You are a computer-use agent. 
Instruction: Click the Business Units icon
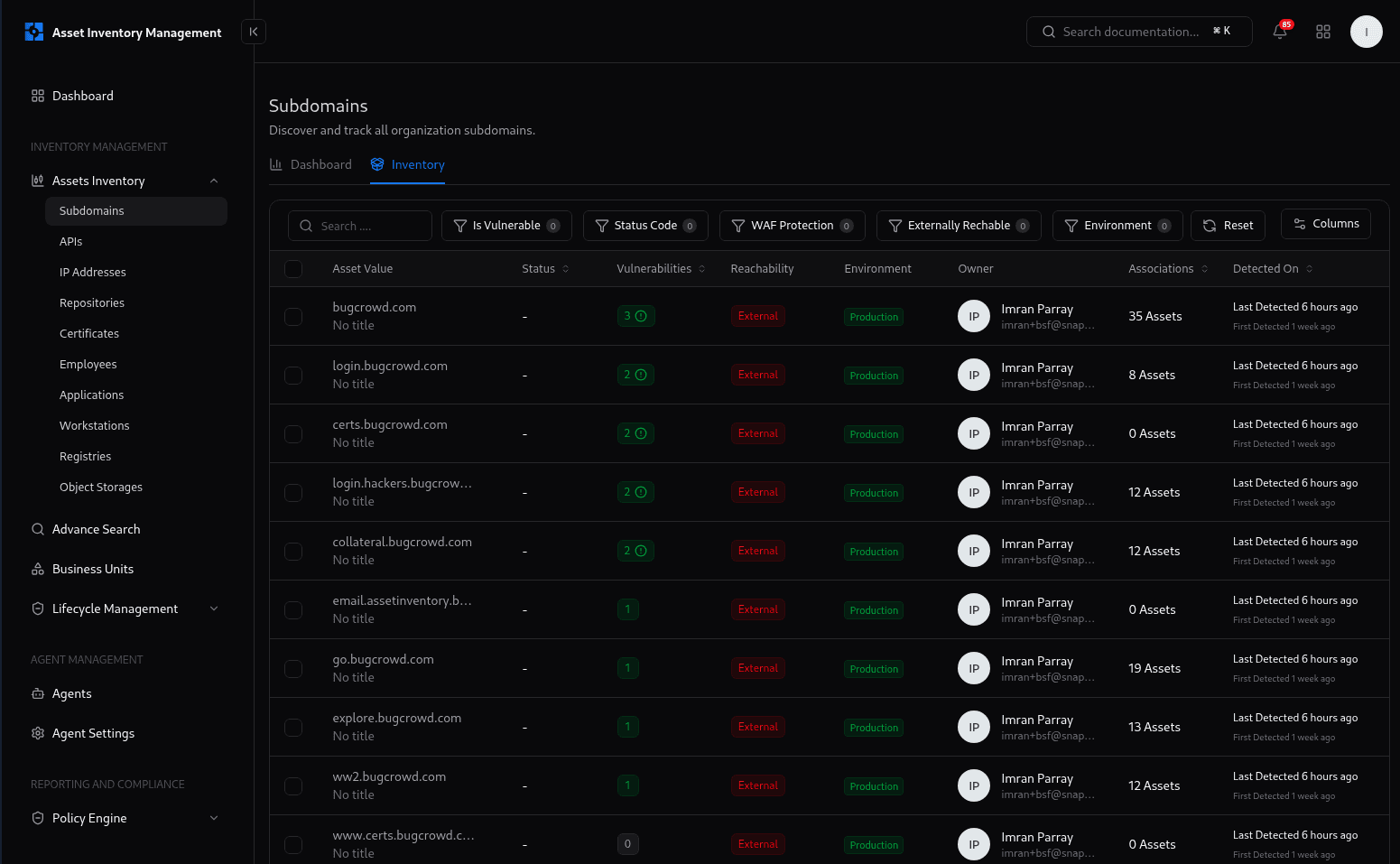[38, 569]
